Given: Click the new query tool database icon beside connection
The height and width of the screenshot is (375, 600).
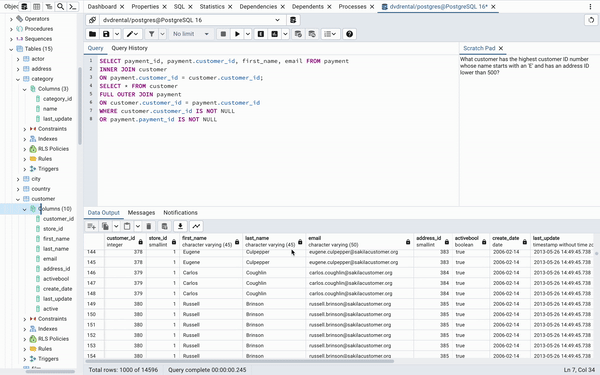Looking at the screenshot, I should coord(293,20).
